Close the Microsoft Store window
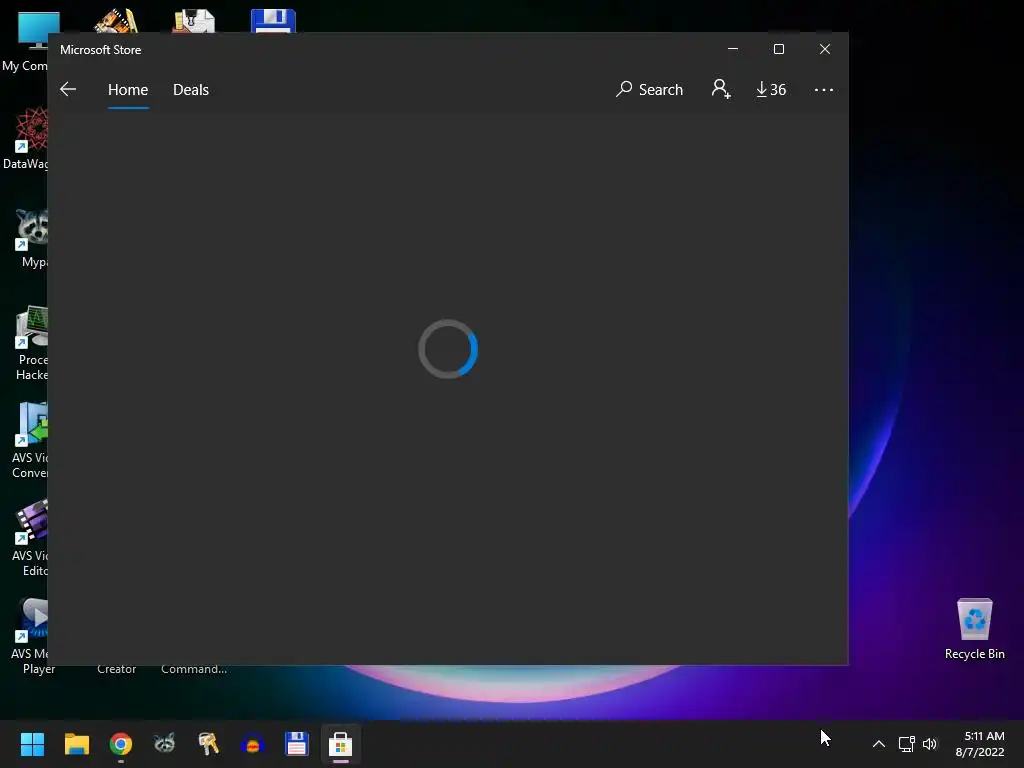1024x768 pixels. click(x=825, y=49)
